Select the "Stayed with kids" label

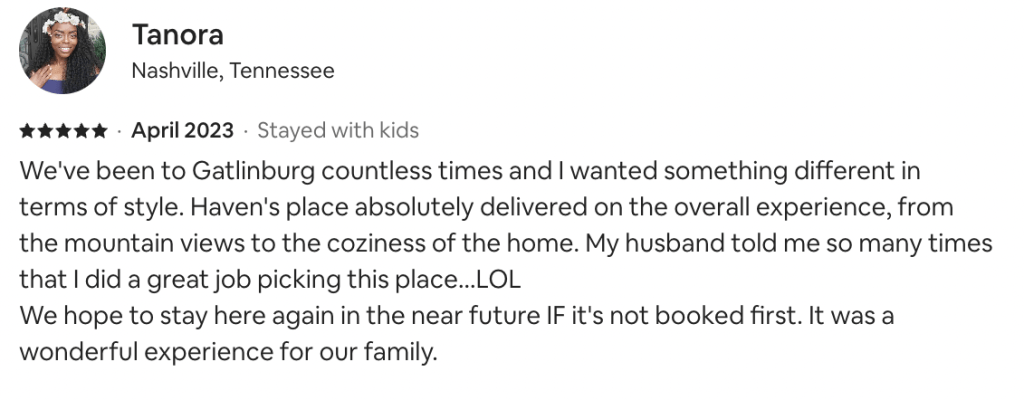pos(338,131)
